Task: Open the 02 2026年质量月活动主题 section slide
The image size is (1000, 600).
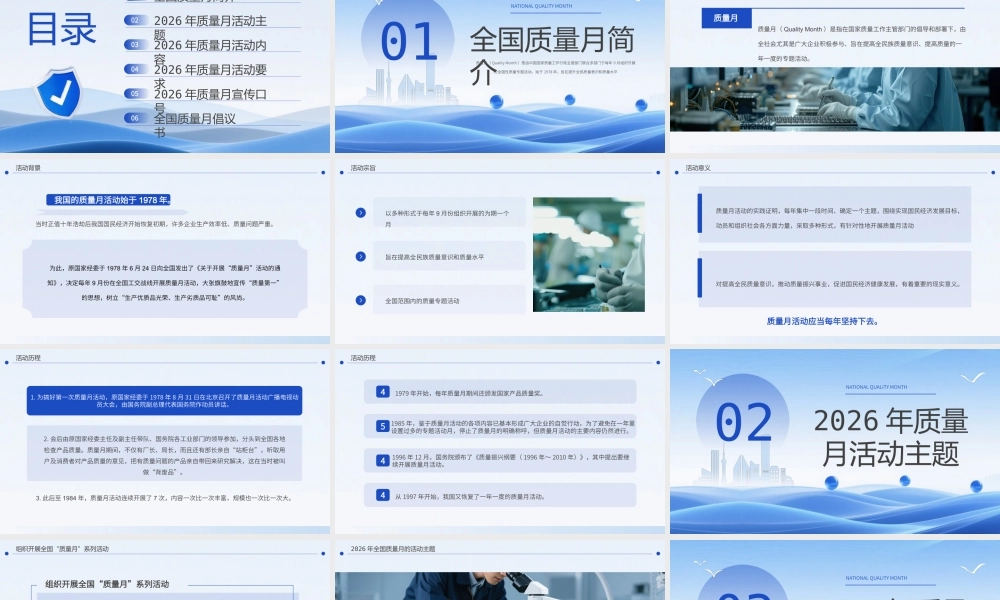Action: click(x=835, y=441)
